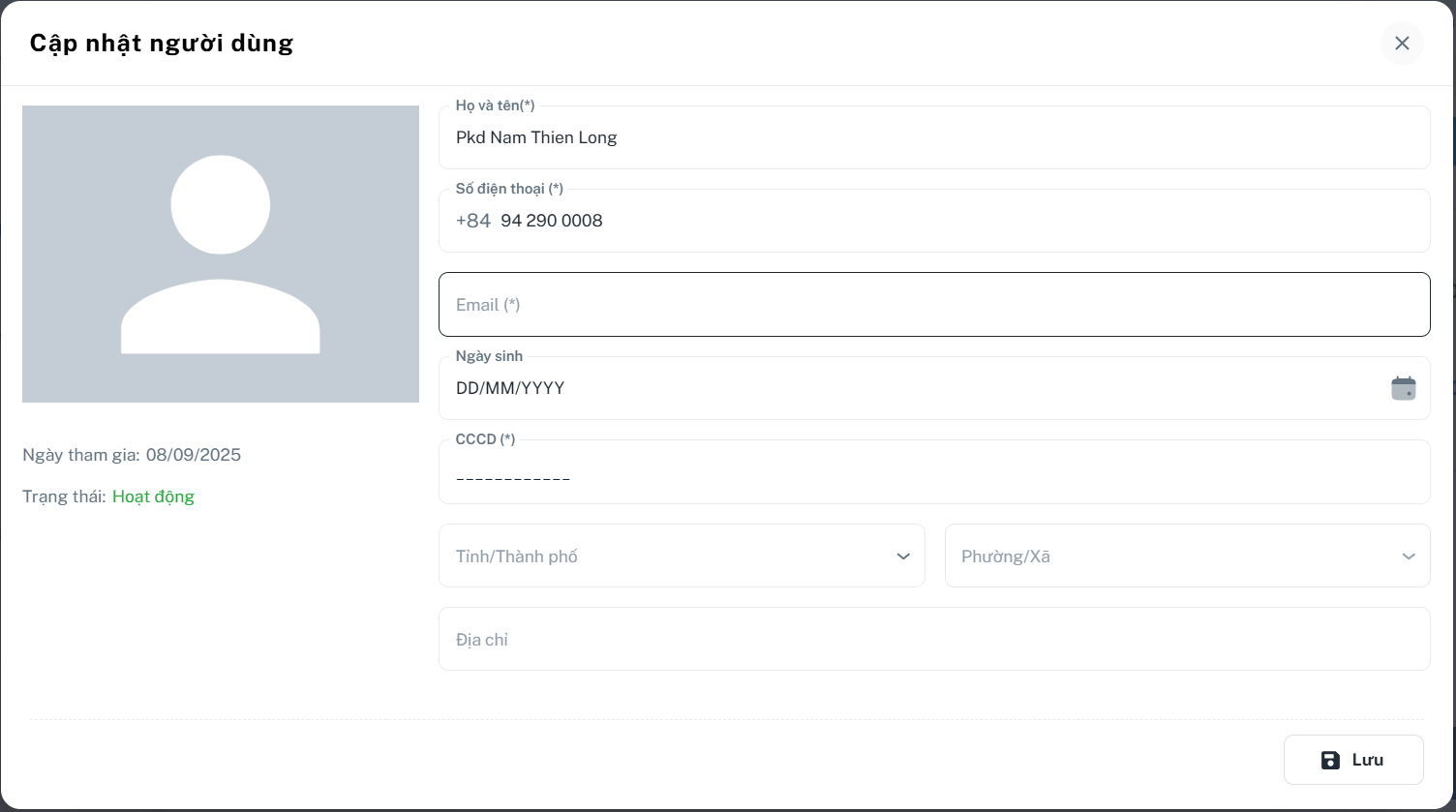The height and width of the screenshot is (812, 1456).
Task: Expand the Phường/Xã chevron arrow
Action: (x=1408, y=556)
